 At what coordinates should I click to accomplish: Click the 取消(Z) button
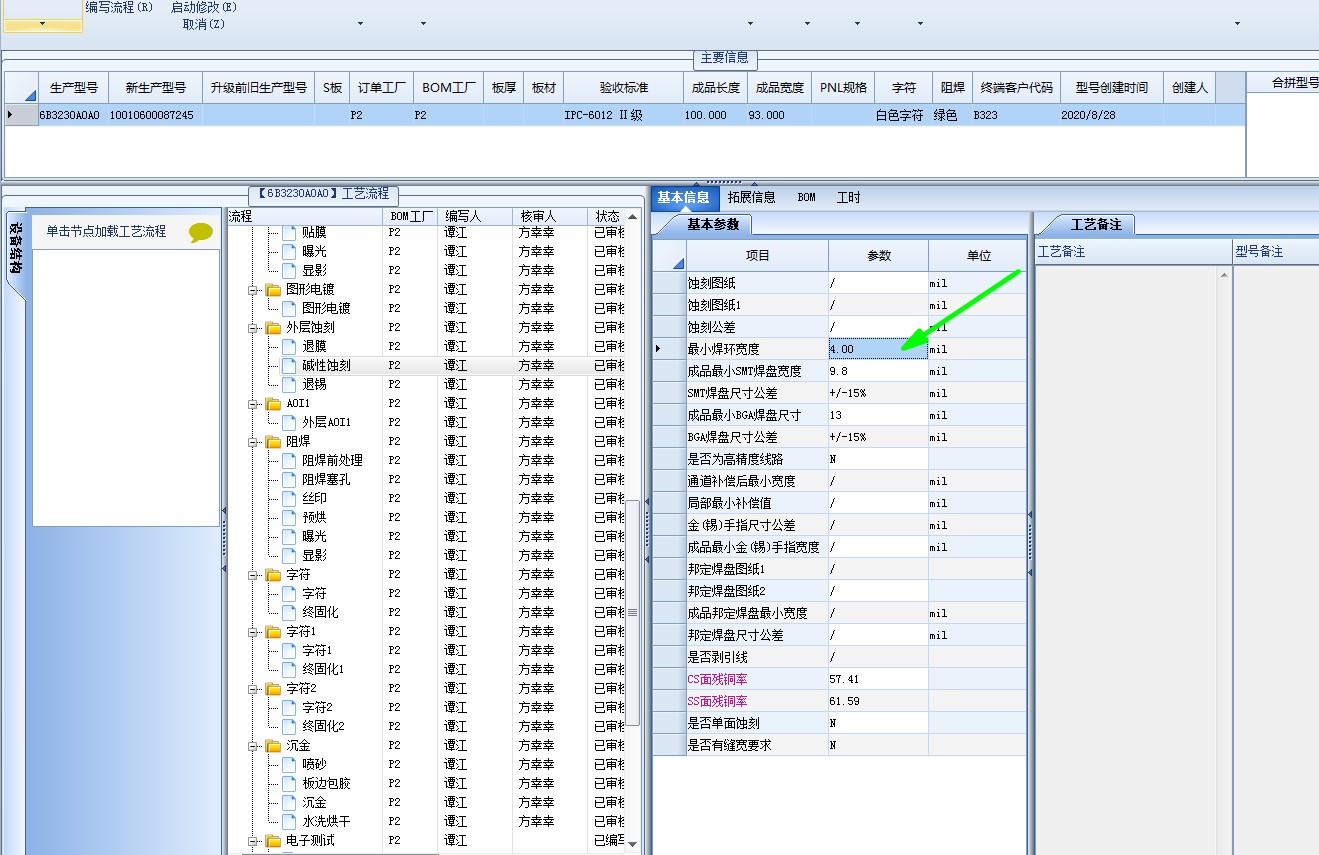(204, 24)
